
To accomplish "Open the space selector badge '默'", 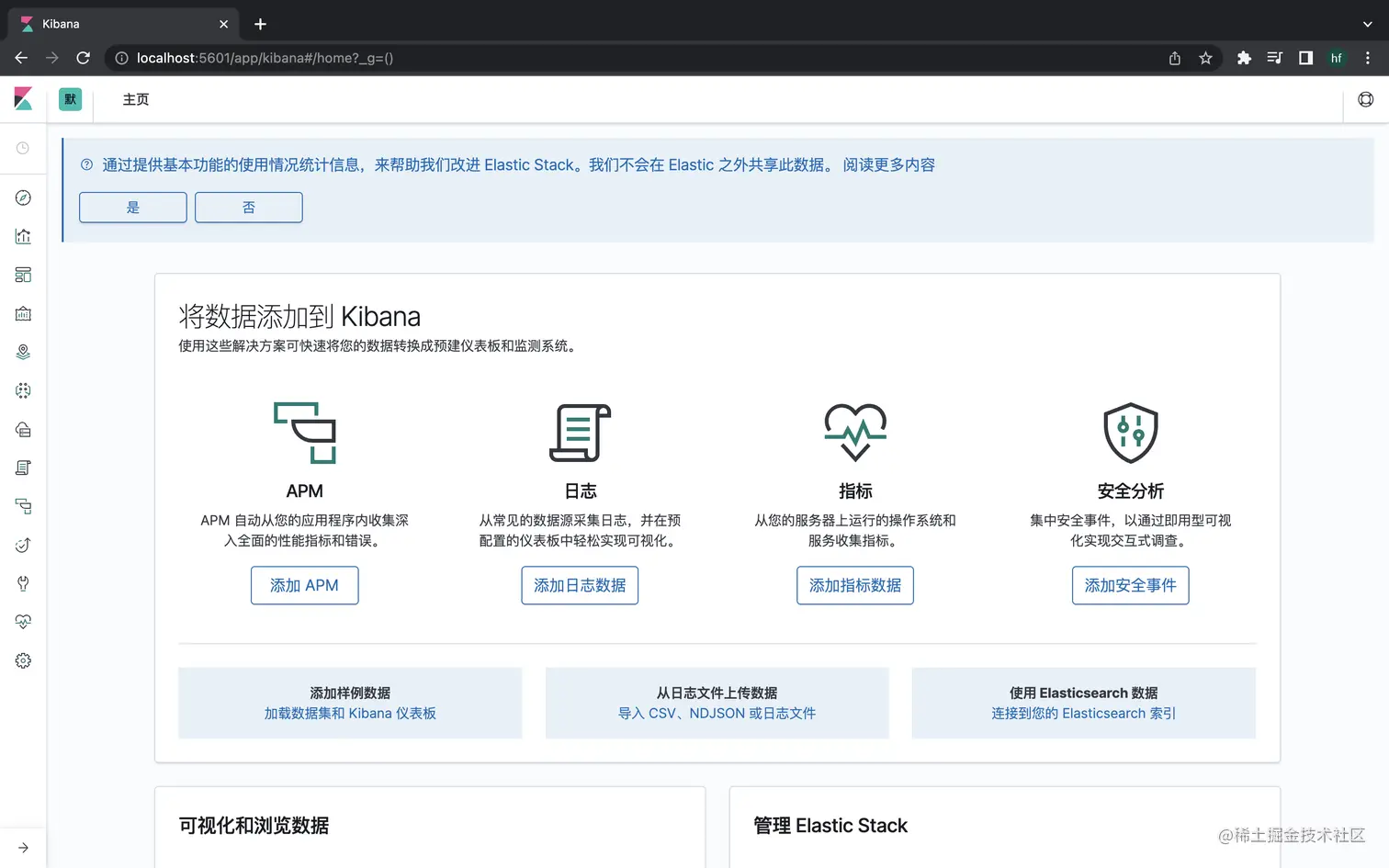I will click(x=70, y=99).
